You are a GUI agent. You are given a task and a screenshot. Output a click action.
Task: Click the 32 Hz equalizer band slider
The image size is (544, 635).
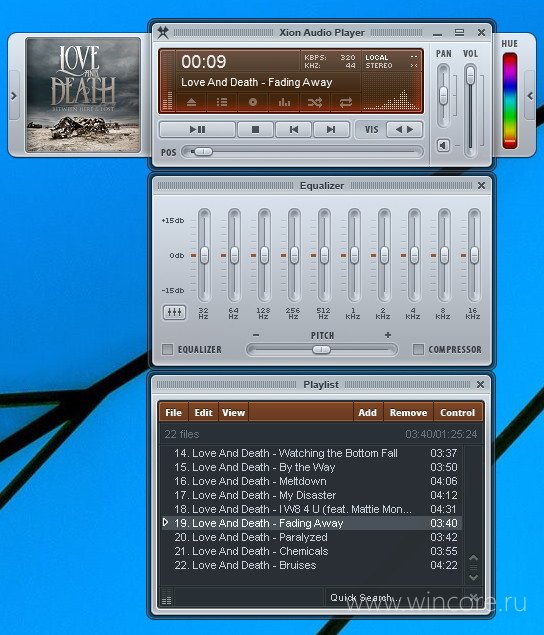point(204,255)
